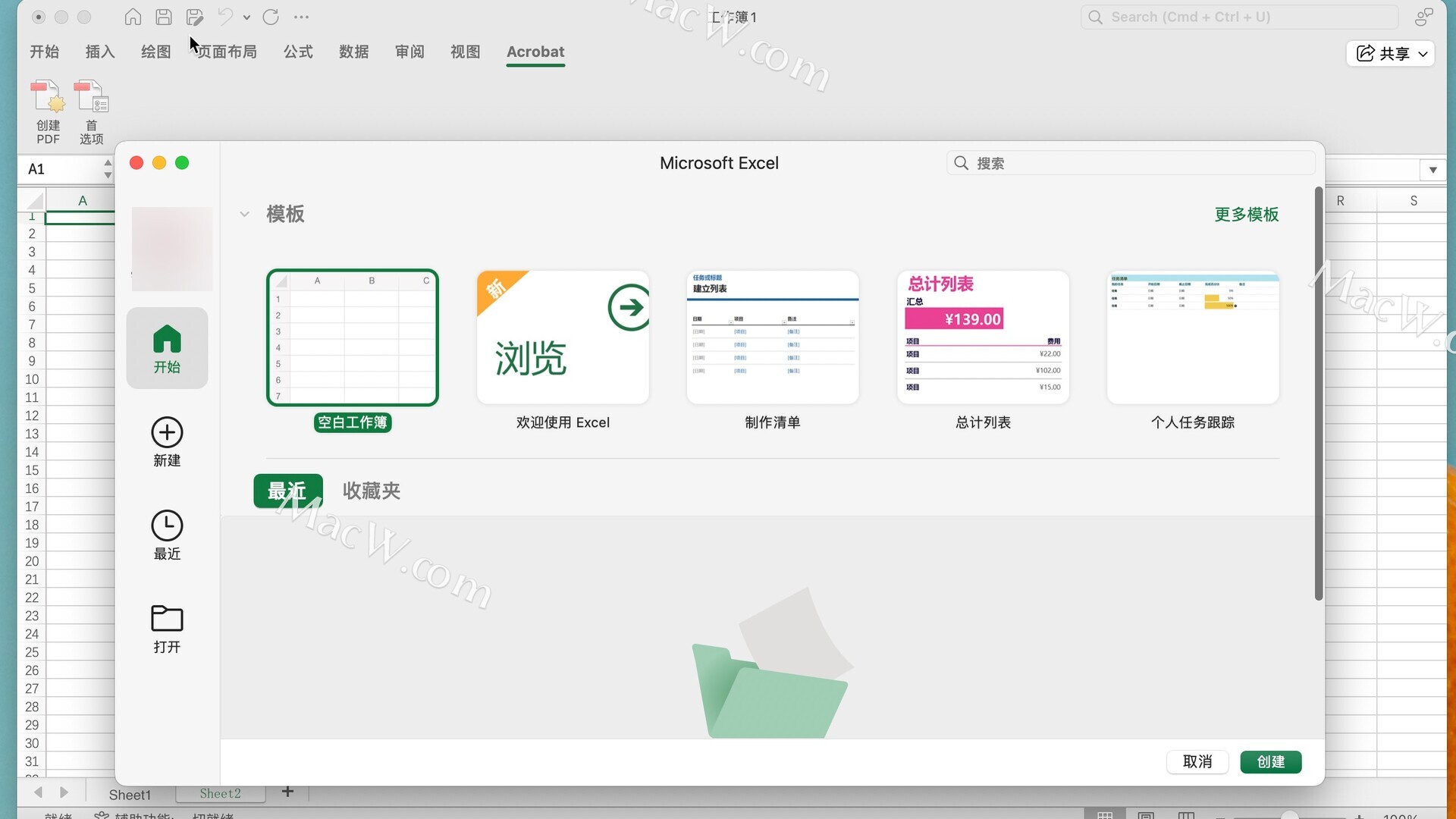This screenshot has height=819, width=1456.
Task: Click the dialog vertical scrollbar
Action: [x=1319, y=394]
